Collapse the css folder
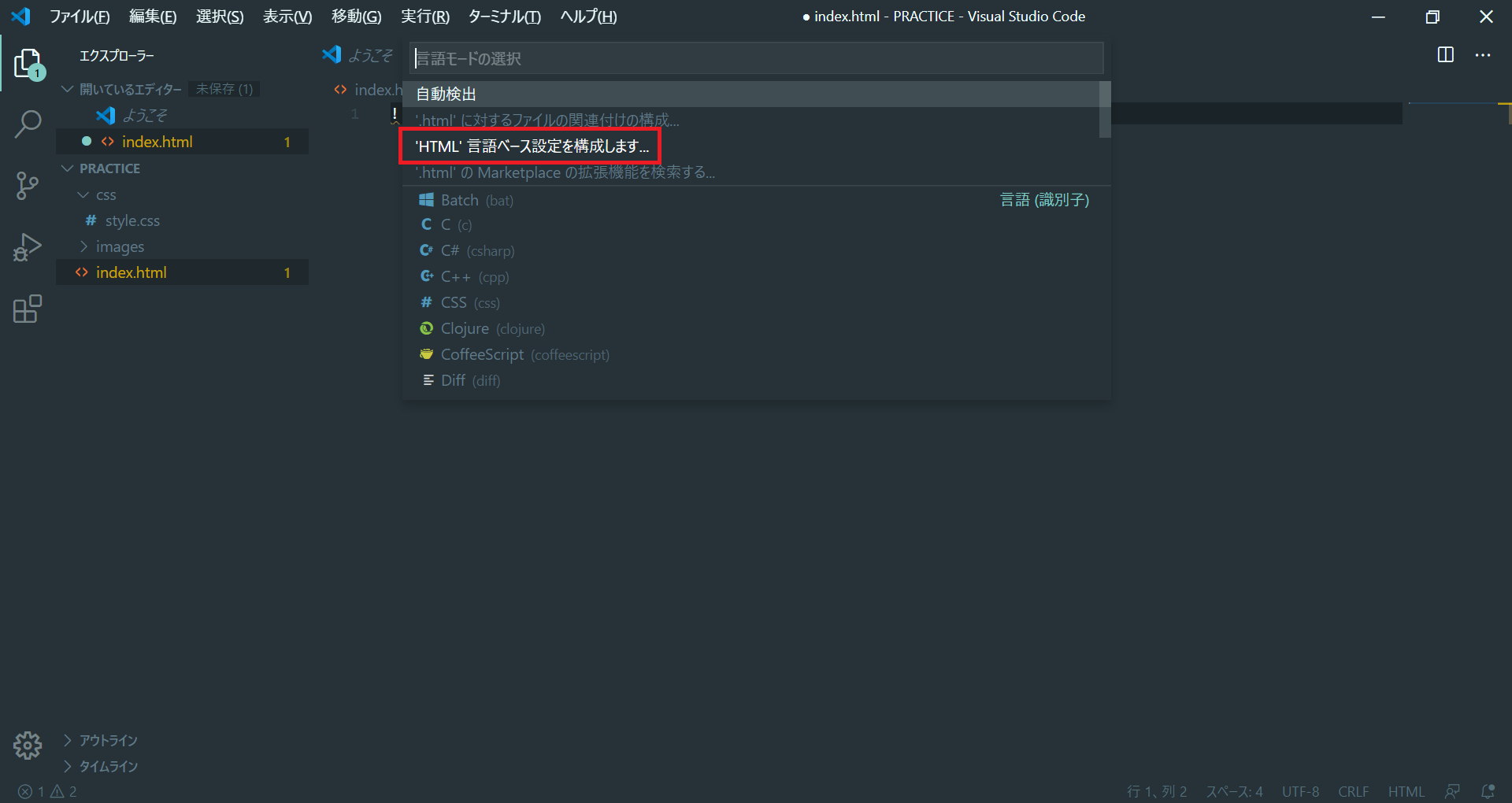 click(83, 194)
